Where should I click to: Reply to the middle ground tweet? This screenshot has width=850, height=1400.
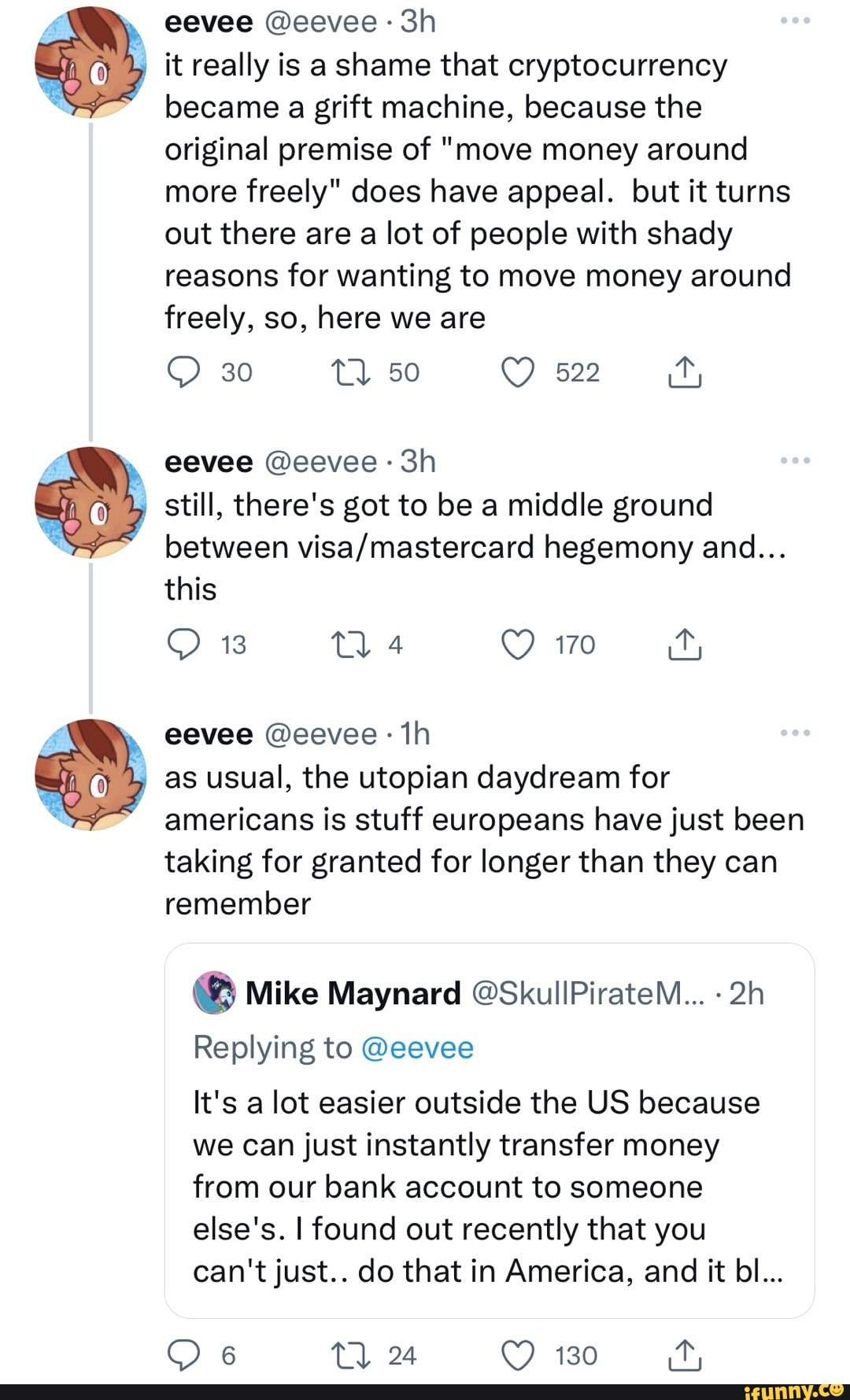[185, 645]
